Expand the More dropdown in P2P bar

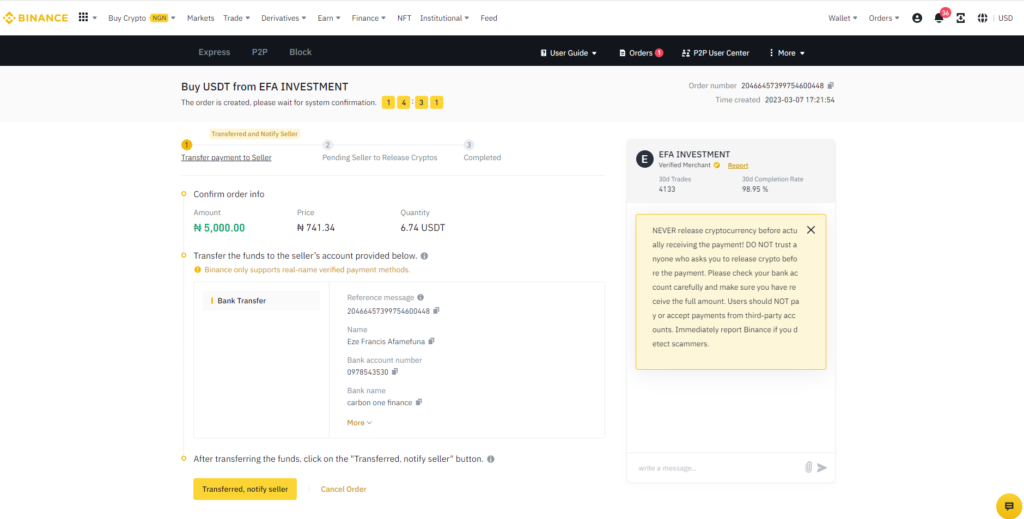(786, 53)
